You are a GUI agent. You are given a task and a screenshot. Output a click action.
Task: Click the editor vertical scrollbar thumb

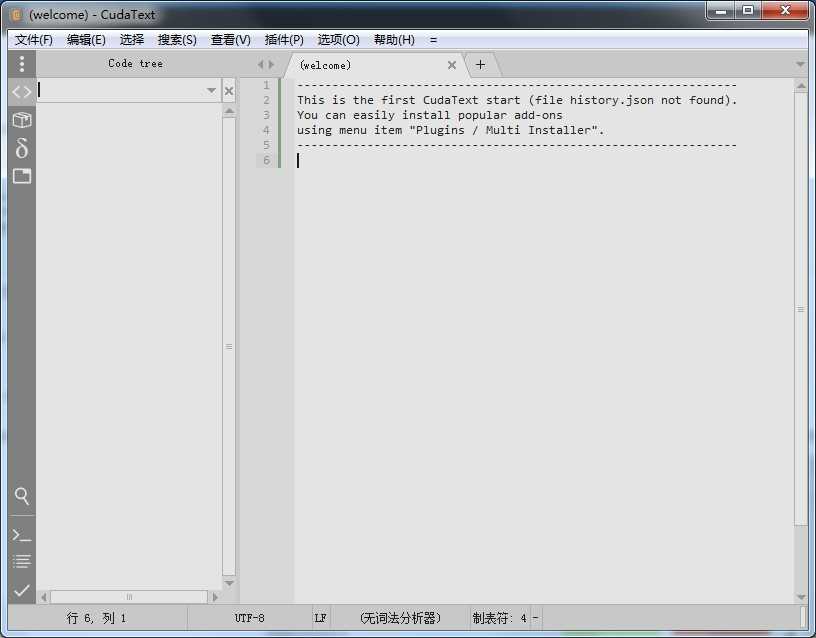(x=801, y=310)
